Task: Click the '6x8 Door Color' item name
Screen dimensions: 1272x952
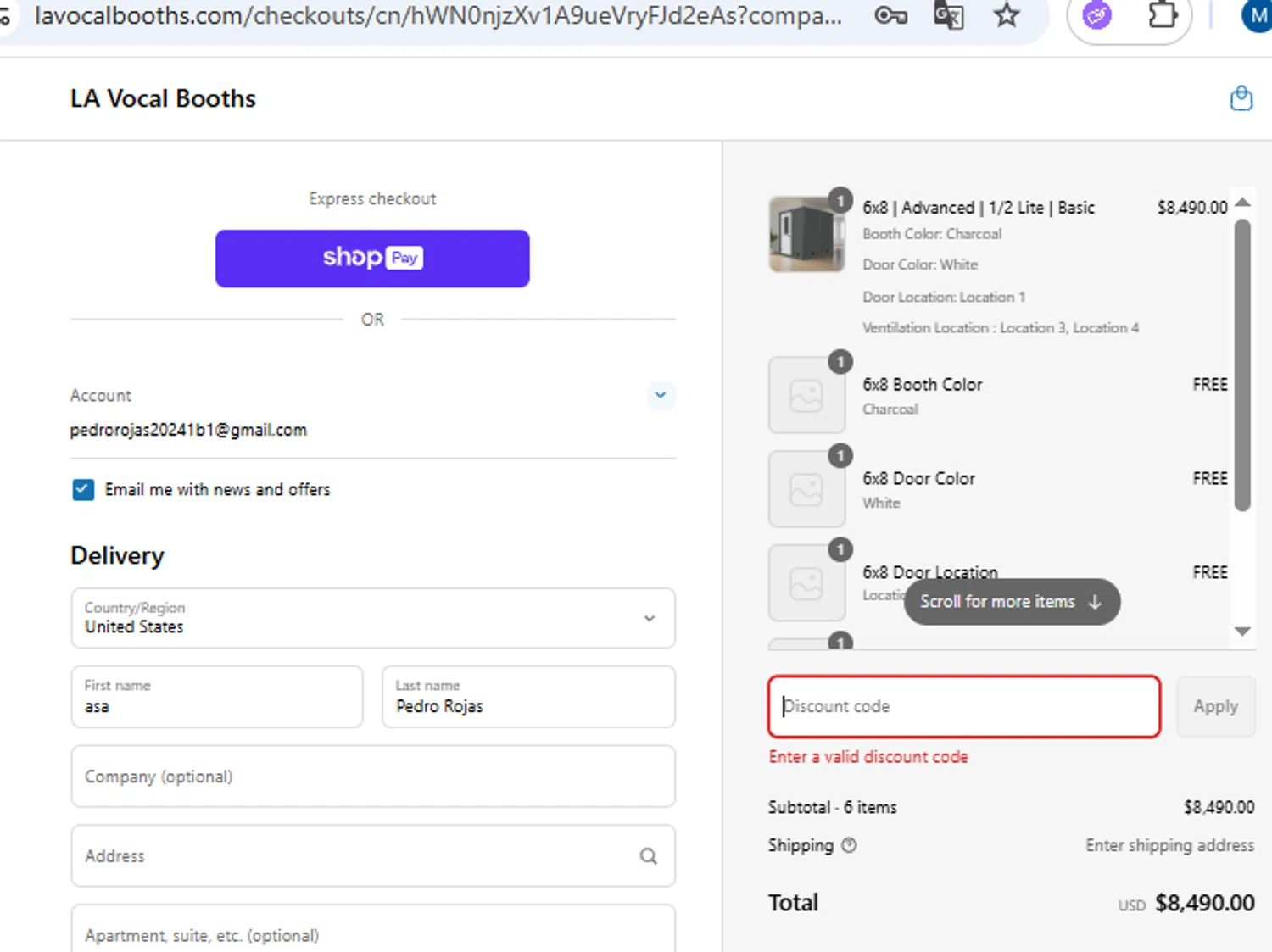Action: (919, 479)
